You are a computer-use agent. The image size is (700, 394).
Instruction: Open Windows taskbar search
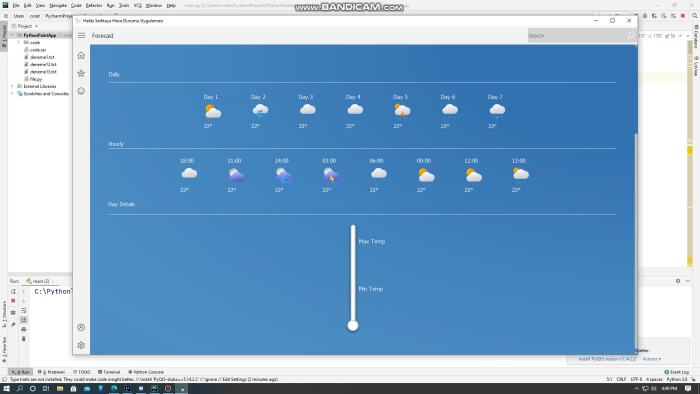pyautogui.click(x=20, y=389)
